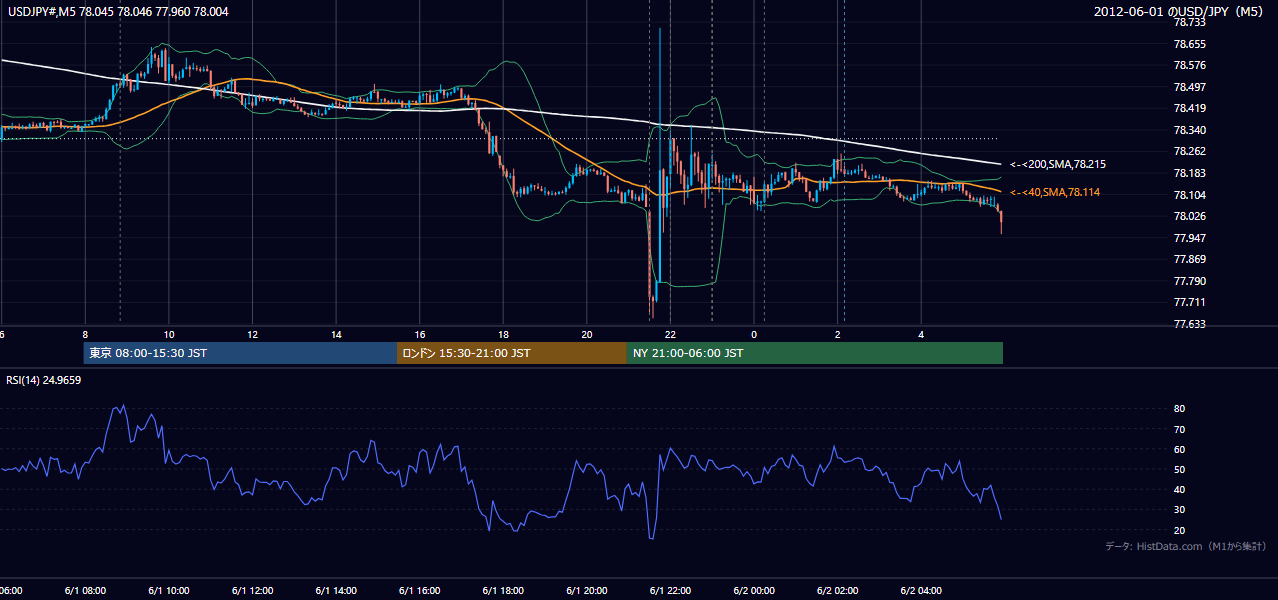Click hour tick 18 above the session bars

tap(503, 334)
